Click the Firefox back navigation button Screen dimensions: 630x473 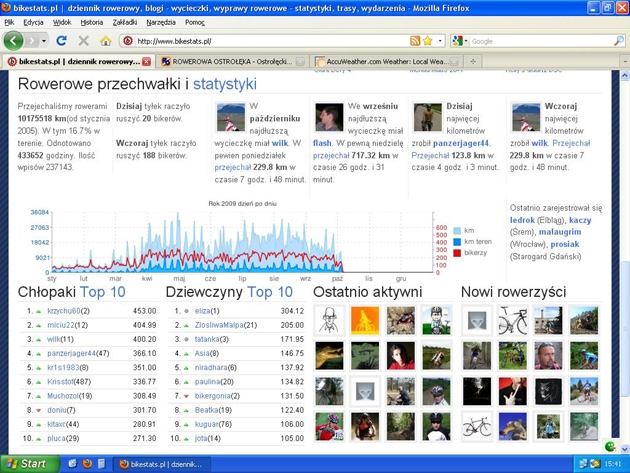(x=14, y=41)
